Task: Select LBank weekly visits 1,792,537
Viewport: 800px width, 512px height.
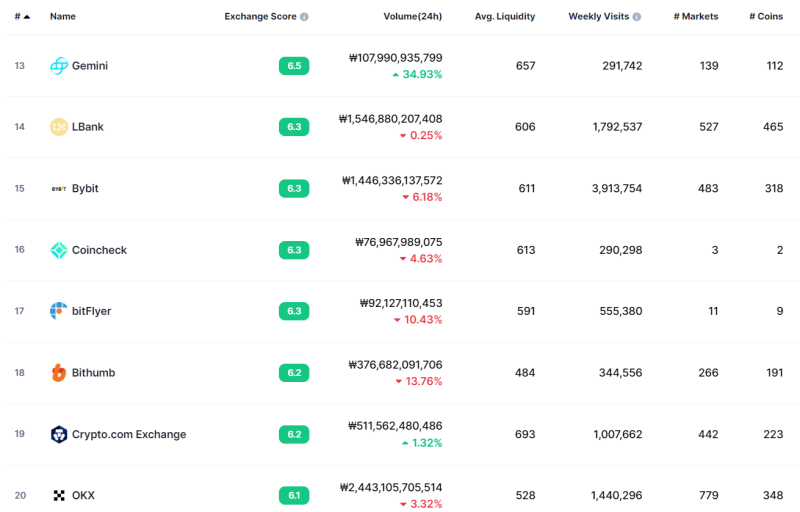Action: [x=617, y=127]
